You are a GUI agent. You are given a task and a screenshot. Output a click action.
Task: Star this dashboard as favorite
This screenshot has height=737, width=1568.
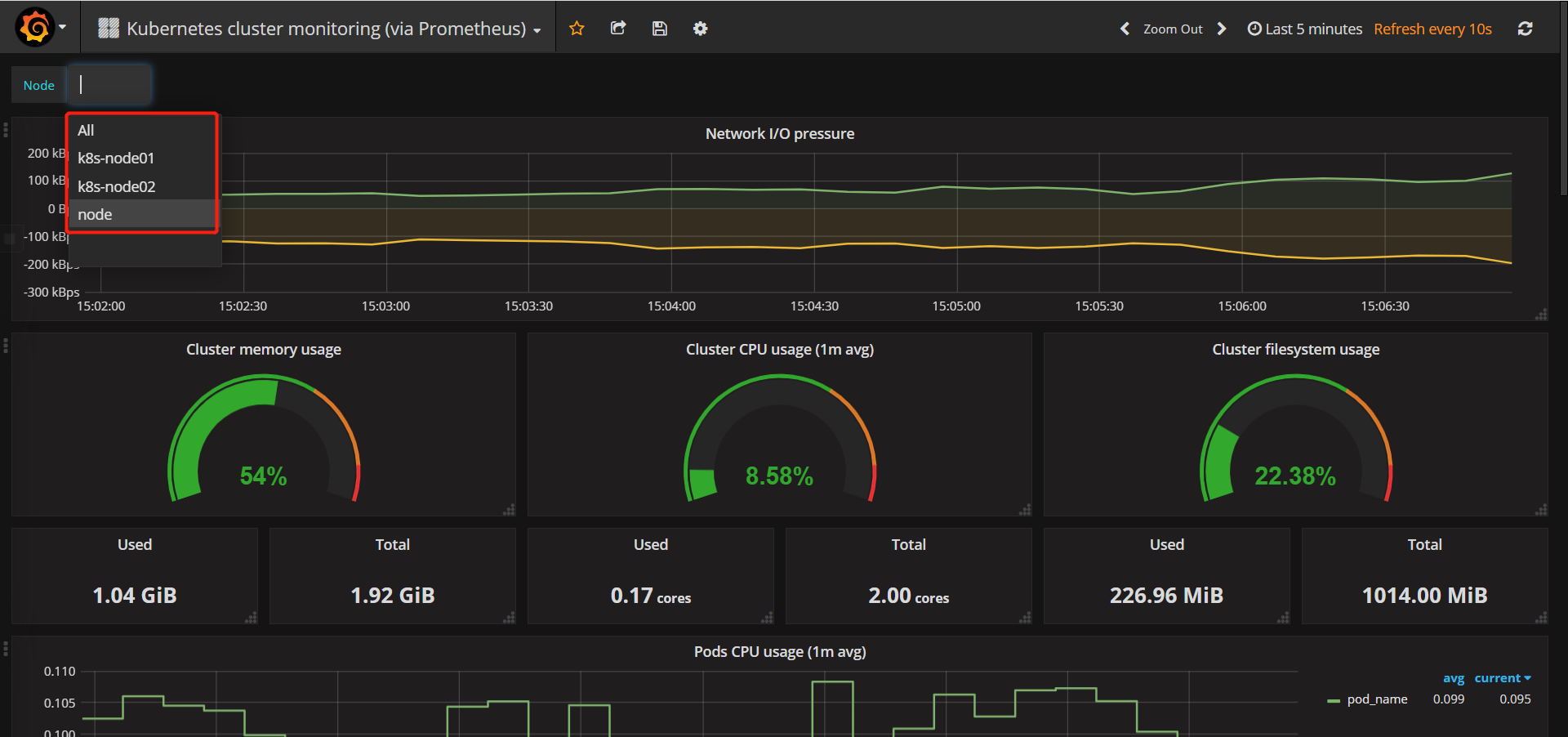pyautogui.click(x=577, y=29)
